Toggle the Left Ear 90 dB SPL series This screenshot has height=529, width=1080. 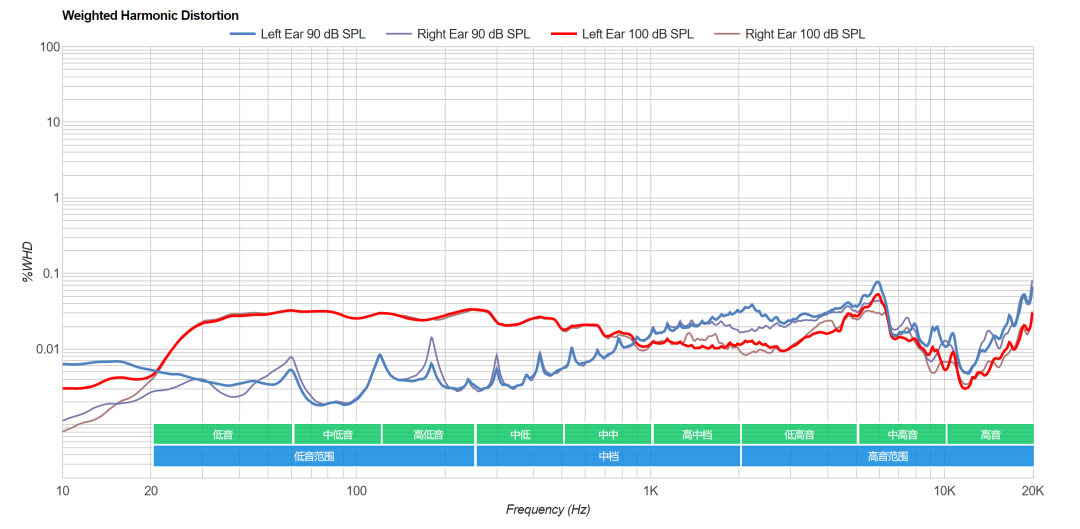298,34
